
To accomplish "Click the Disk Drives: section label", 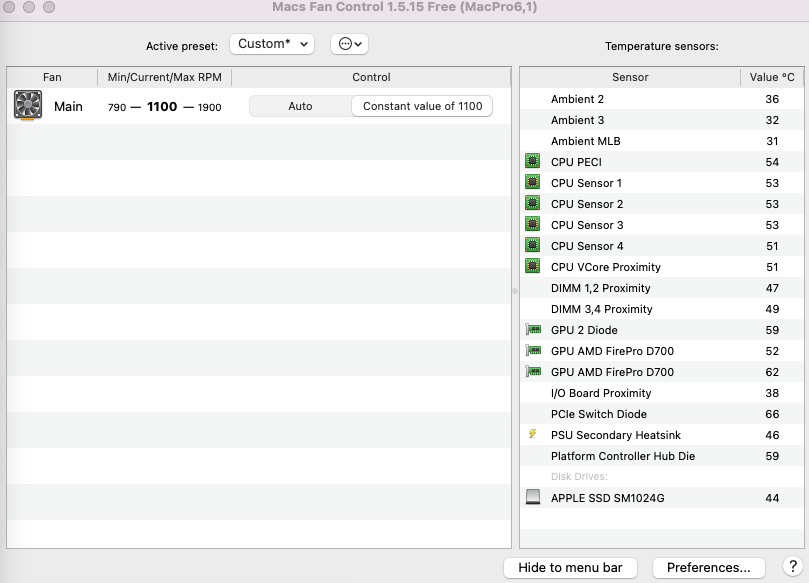I will 579,477.
